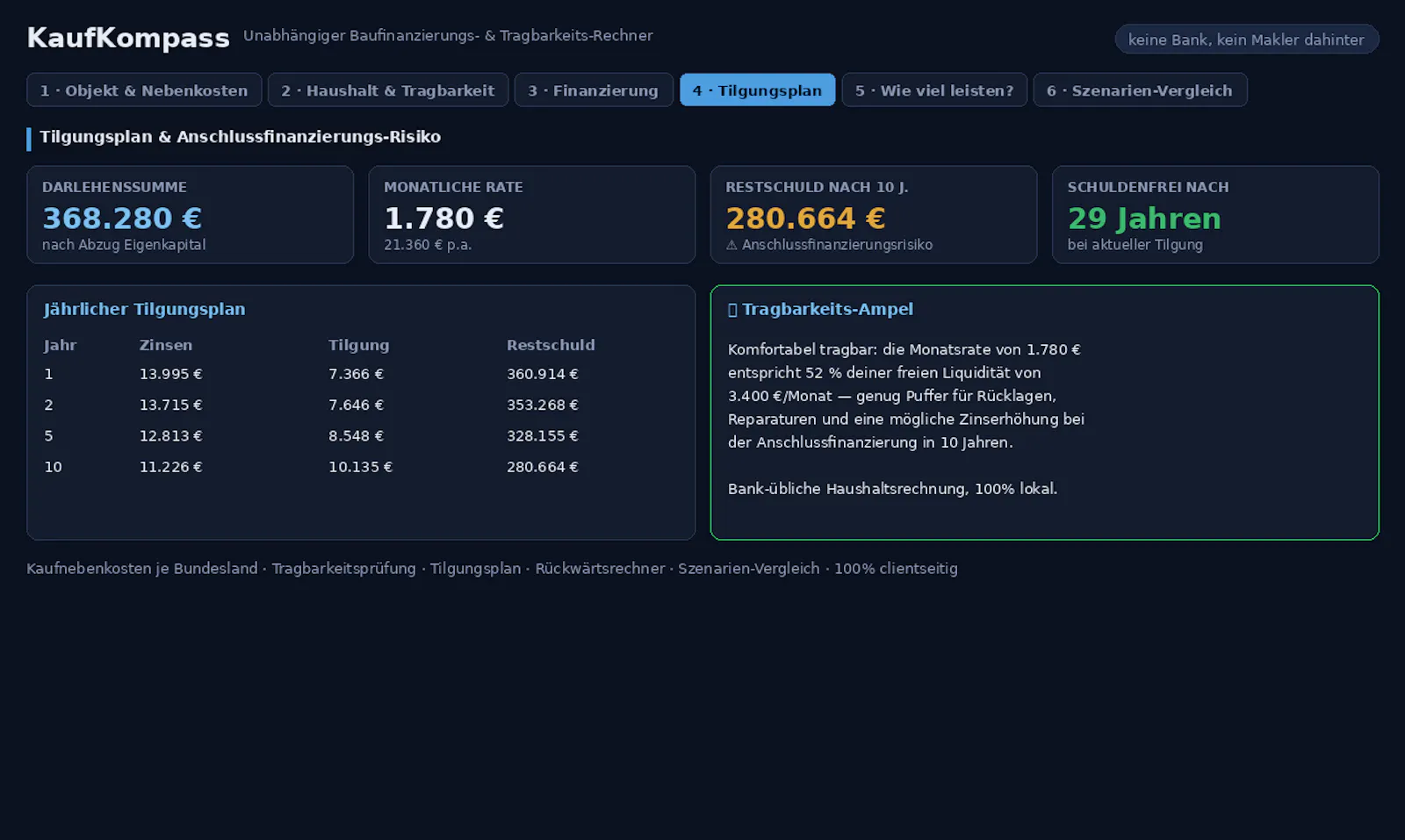Click the Jahr column header
1405x840 pixels.
tap(61, 345)
